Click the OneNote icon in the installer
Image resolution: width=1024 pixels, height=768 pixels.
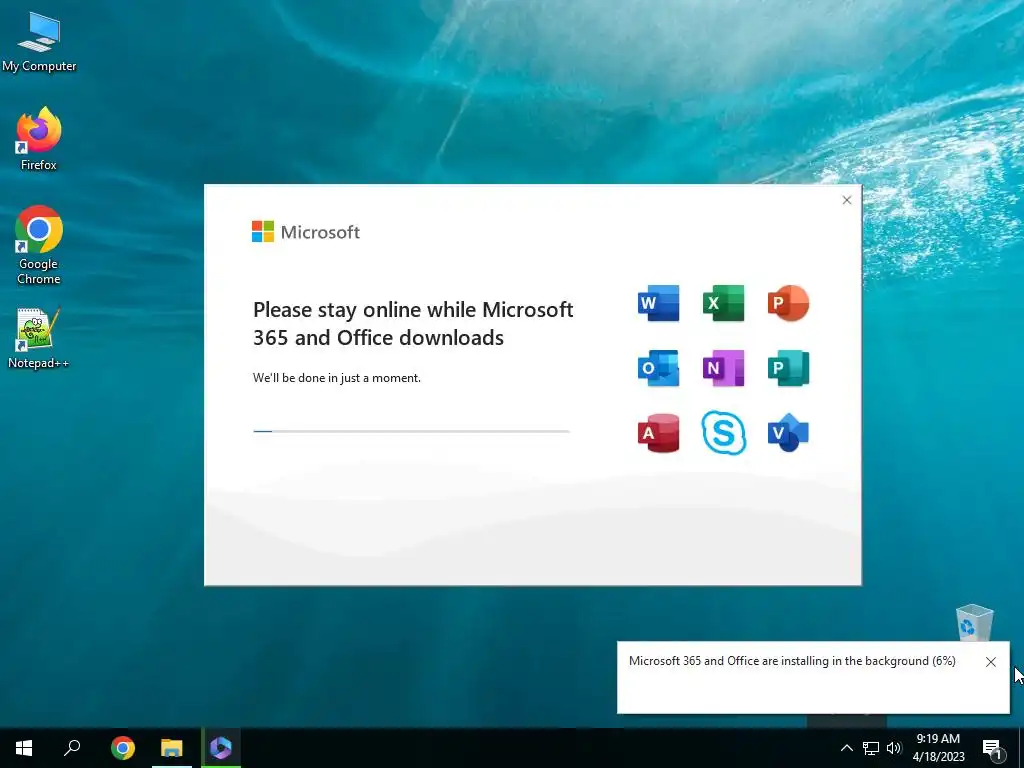click(x=724, y=368)
